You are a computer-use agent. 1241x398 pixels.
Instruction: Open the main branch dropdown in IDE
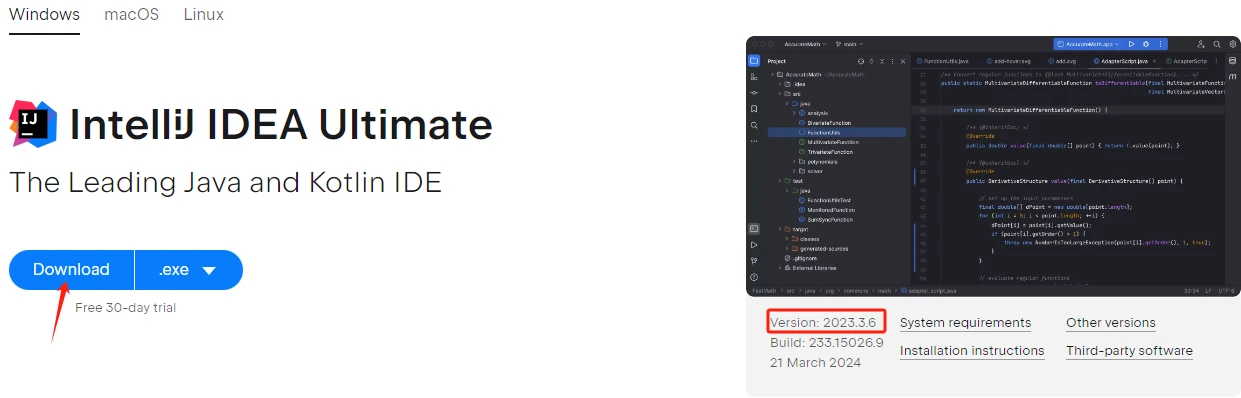(x=851, y=44)
